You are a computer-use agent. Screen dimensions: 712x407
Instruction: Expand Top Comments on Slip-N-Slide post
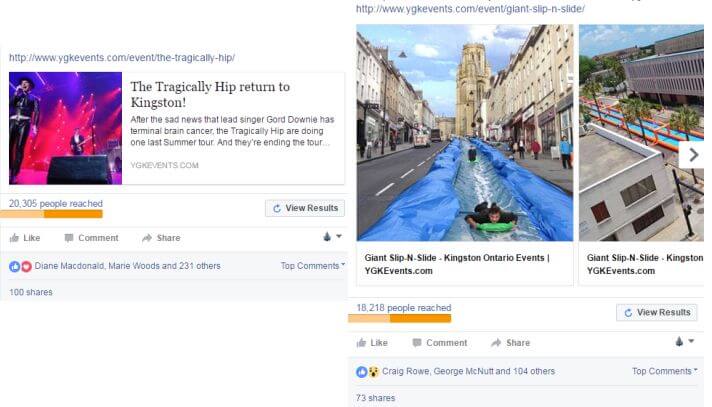tap(664, 371)
